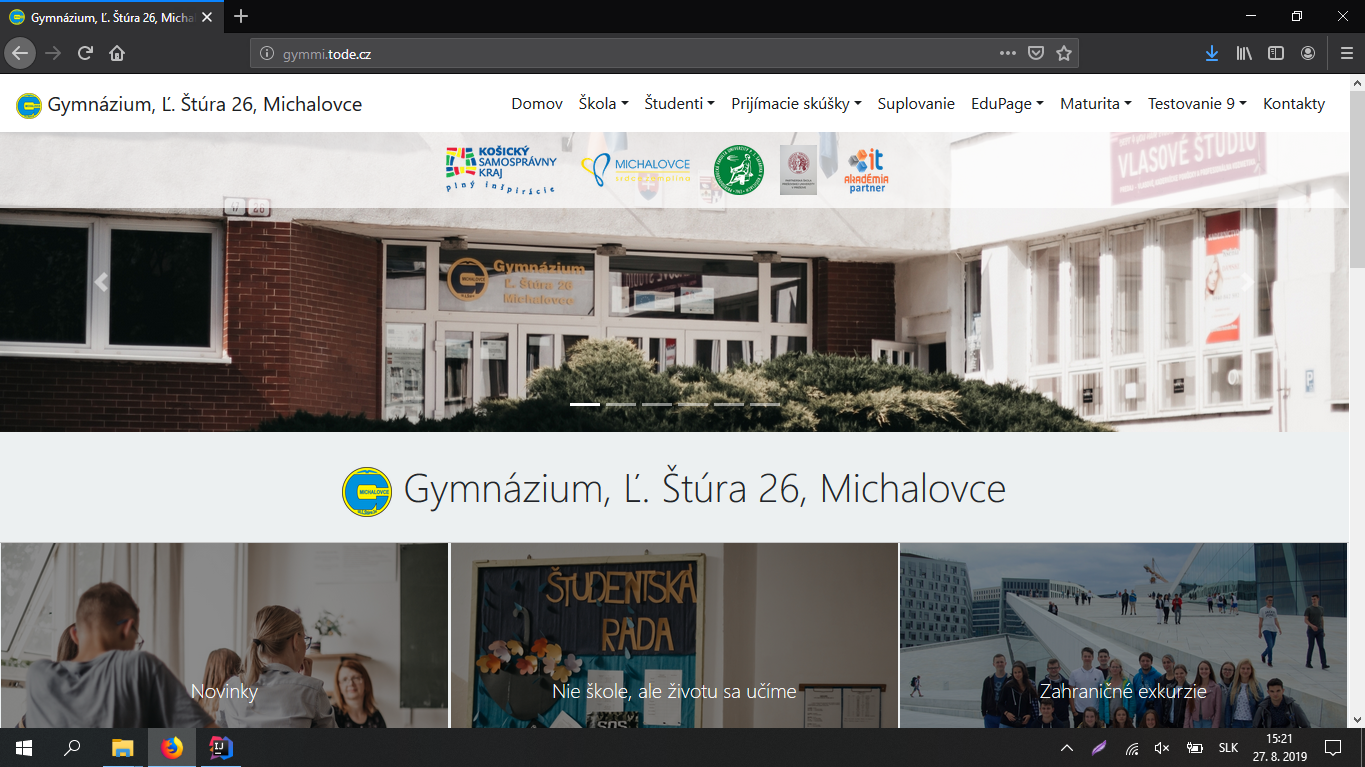This screenshot has width=1365, height=767.
Task: Open File Explorer from taskbar
Action: pos(122,747)
